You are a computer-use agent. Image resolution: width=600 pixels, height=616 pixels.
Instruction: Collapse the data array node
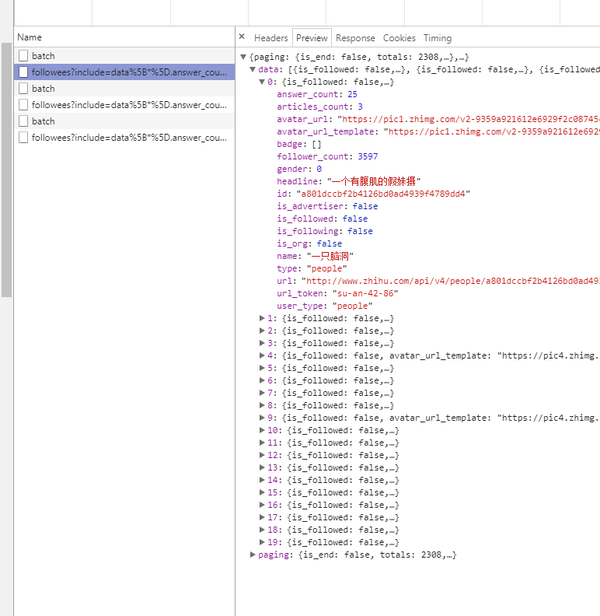point(253,70)
